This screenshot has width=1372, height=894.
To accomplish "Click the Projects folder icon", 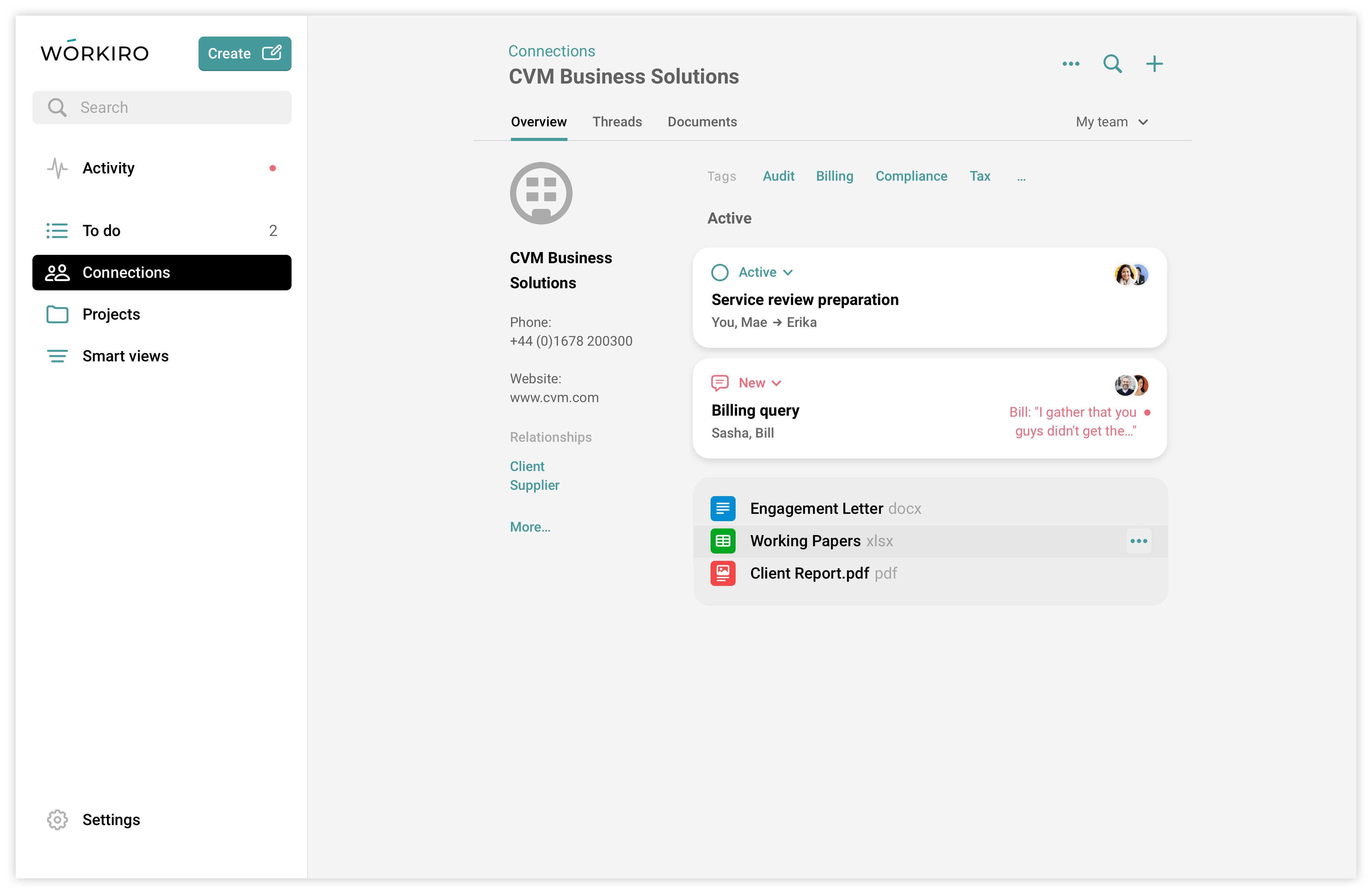I will click(57, 314).
